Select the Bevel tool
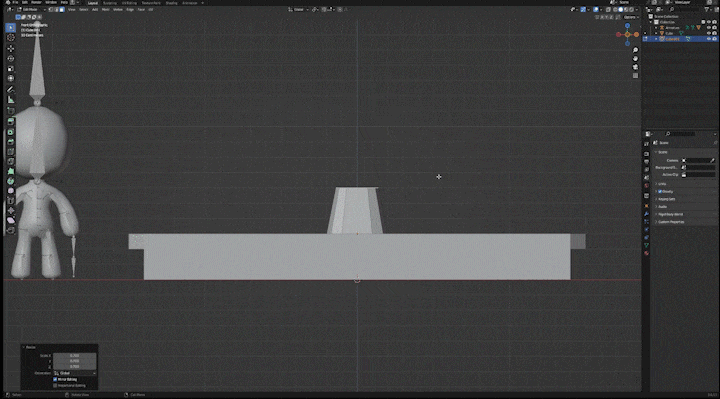 click(x=11, y=141)
